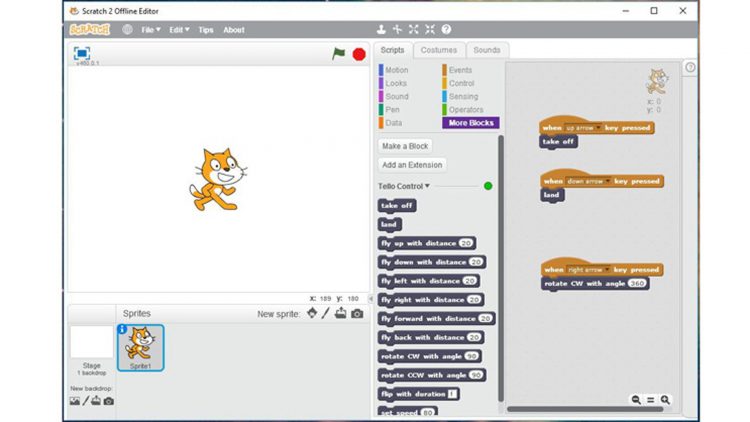This screenshot has height=422, width=750.
Task: Select the Shrink sprite tool
Action: [430, 29]
